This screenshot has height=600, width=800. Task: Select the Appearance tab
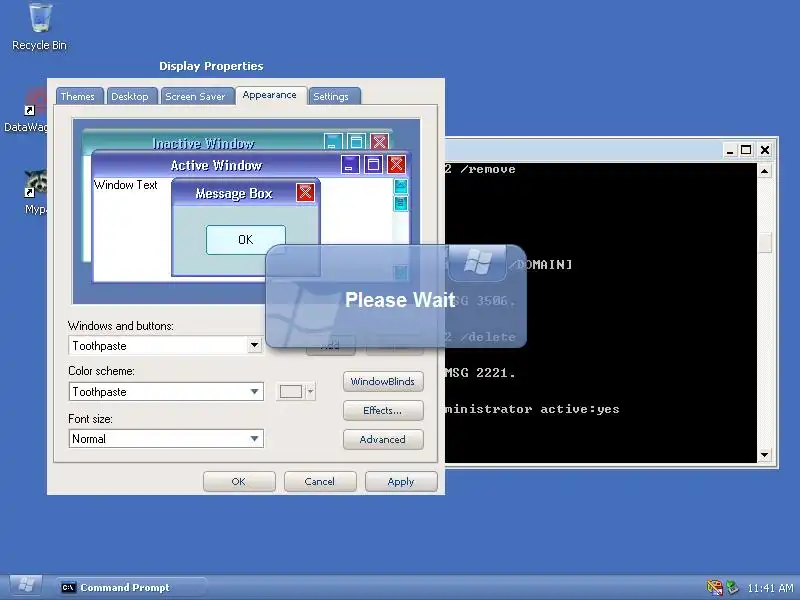tap(270, 95)
